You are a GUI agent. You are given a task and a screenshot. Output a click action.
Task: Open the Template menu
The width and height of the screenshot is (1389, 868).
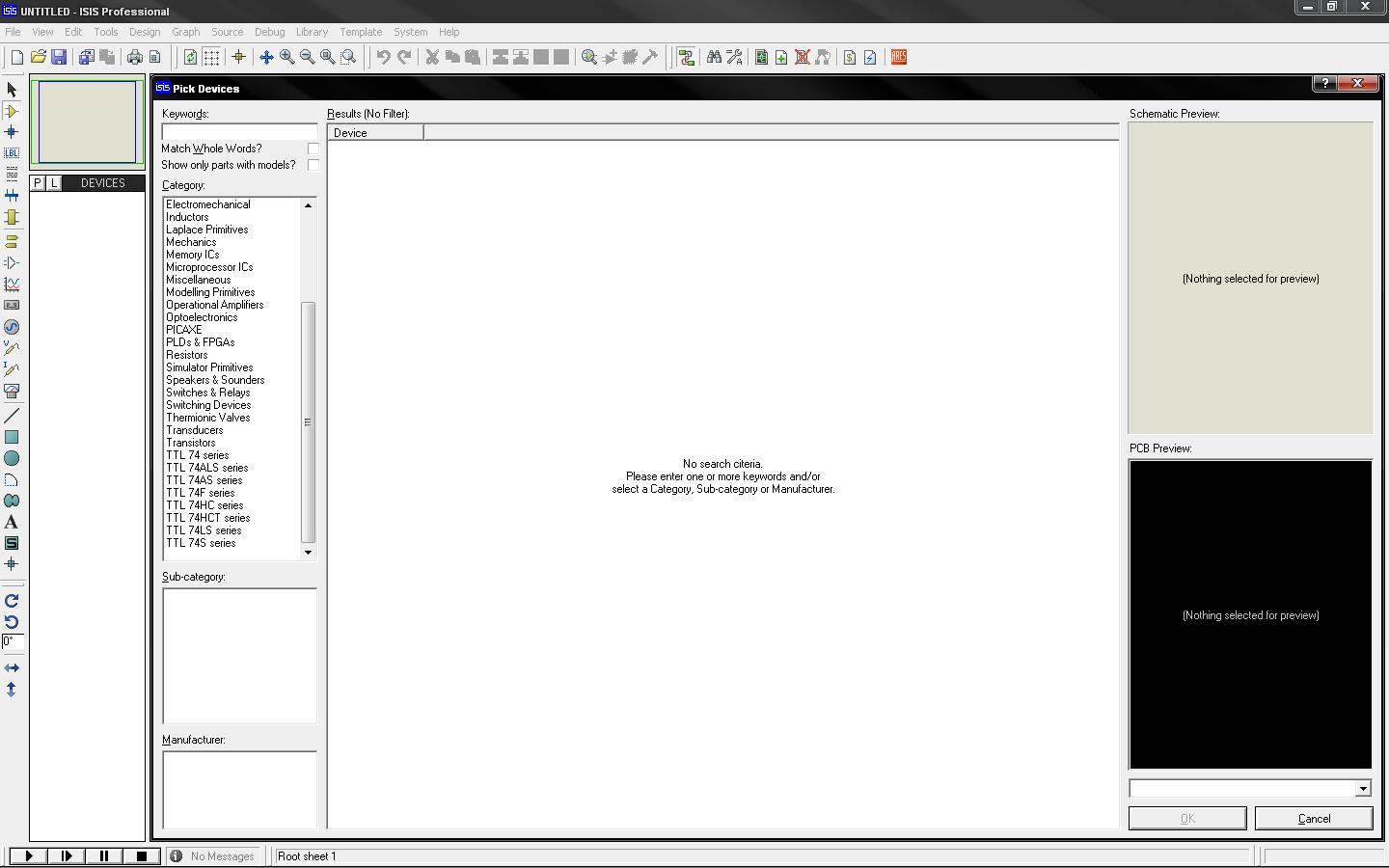361,32
